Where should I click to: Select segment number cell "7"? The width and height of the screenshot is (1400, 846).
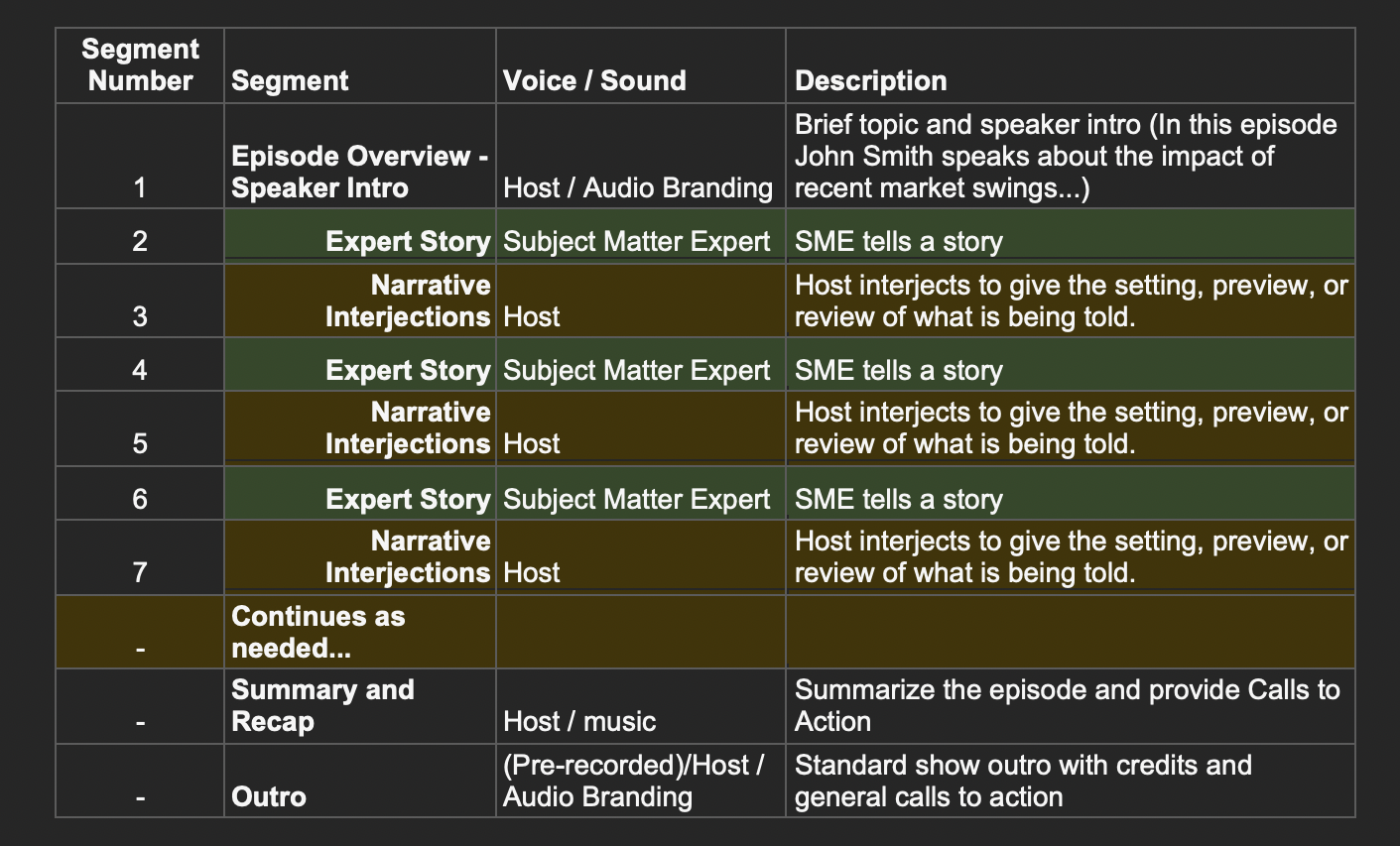(x=140, y=557)
